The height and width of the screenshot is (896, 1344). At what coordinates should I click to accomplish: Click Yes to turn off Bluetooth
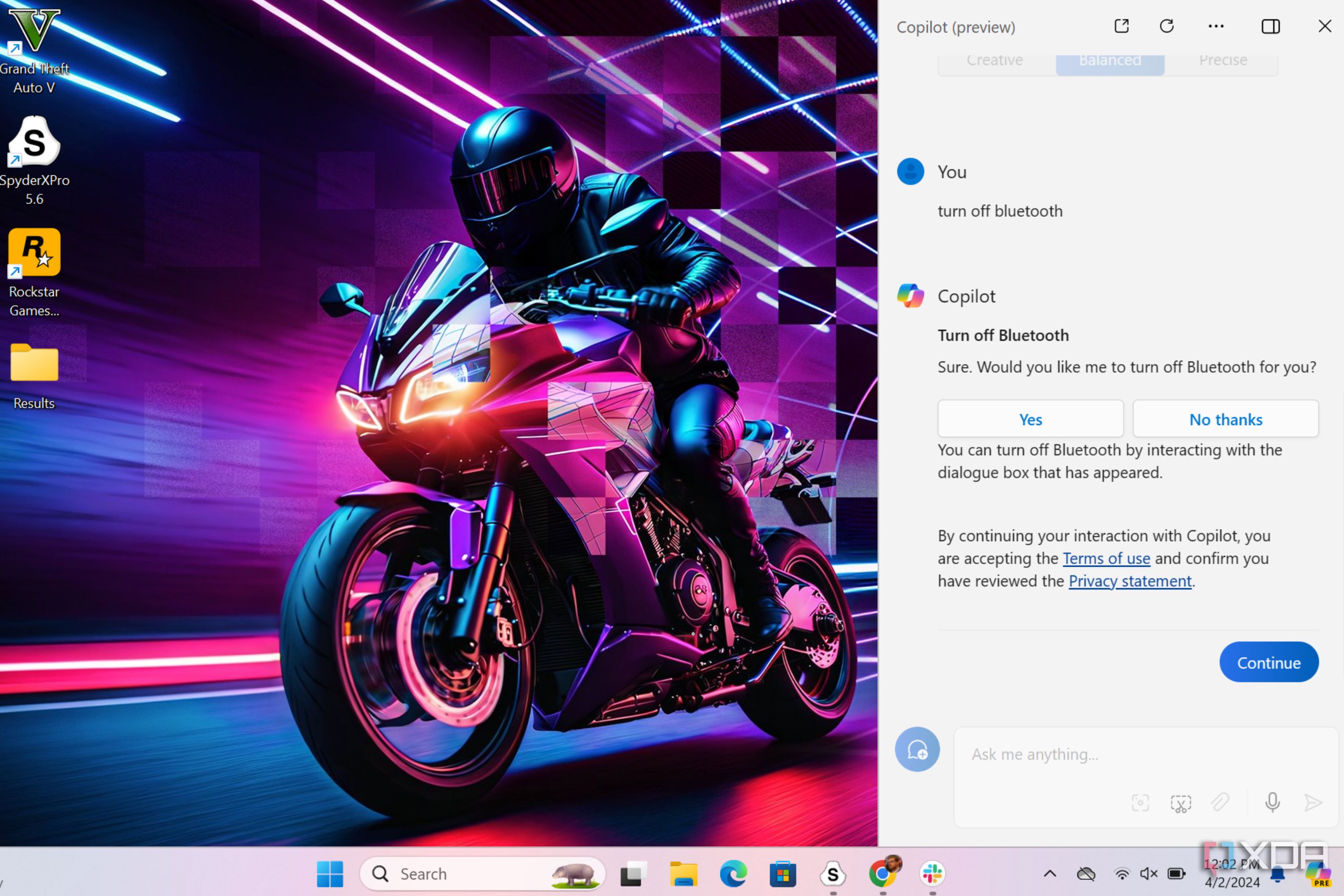[x=1030, y=418]
